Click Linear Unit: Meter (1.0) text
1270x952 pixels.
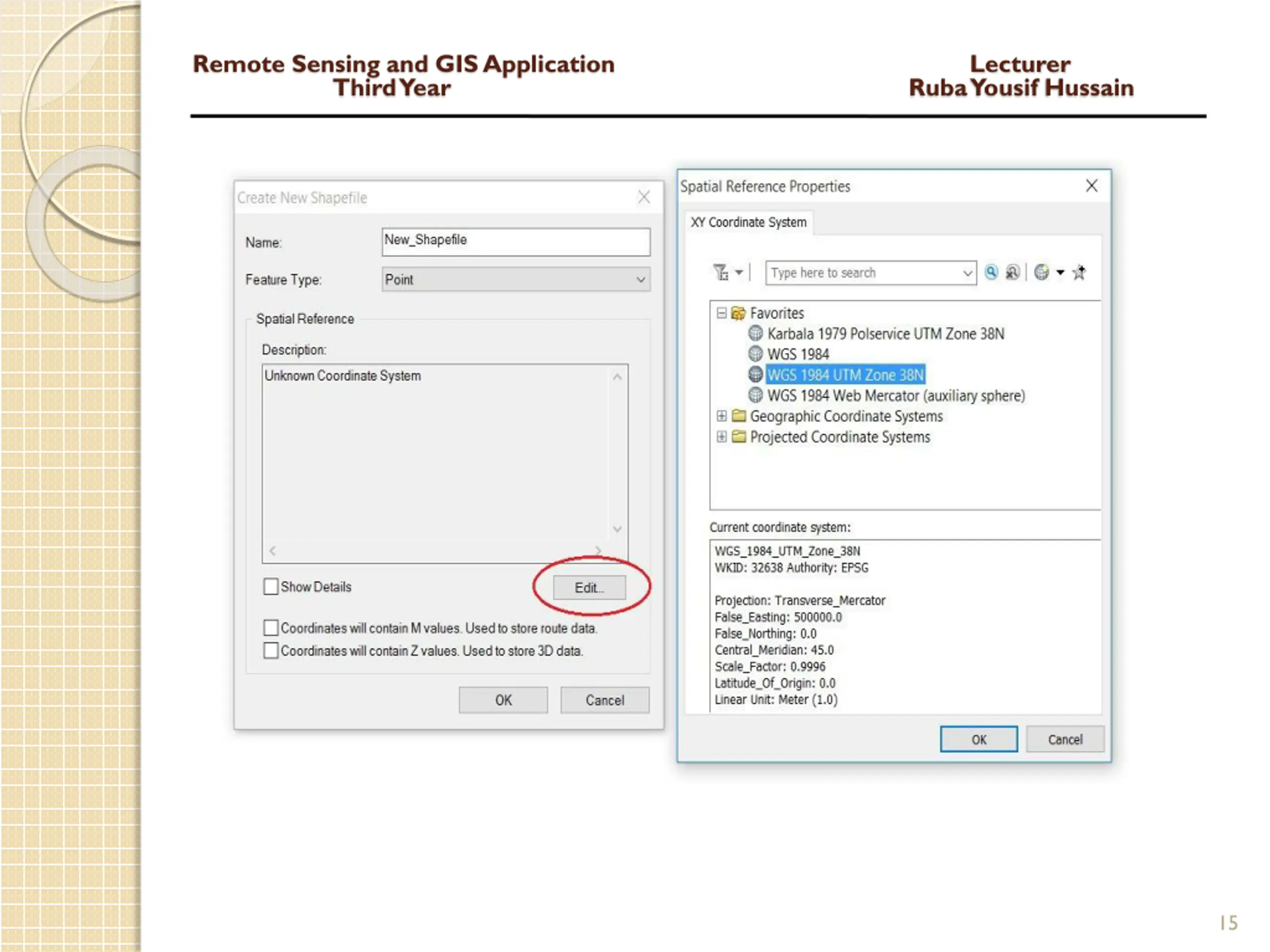776,700
